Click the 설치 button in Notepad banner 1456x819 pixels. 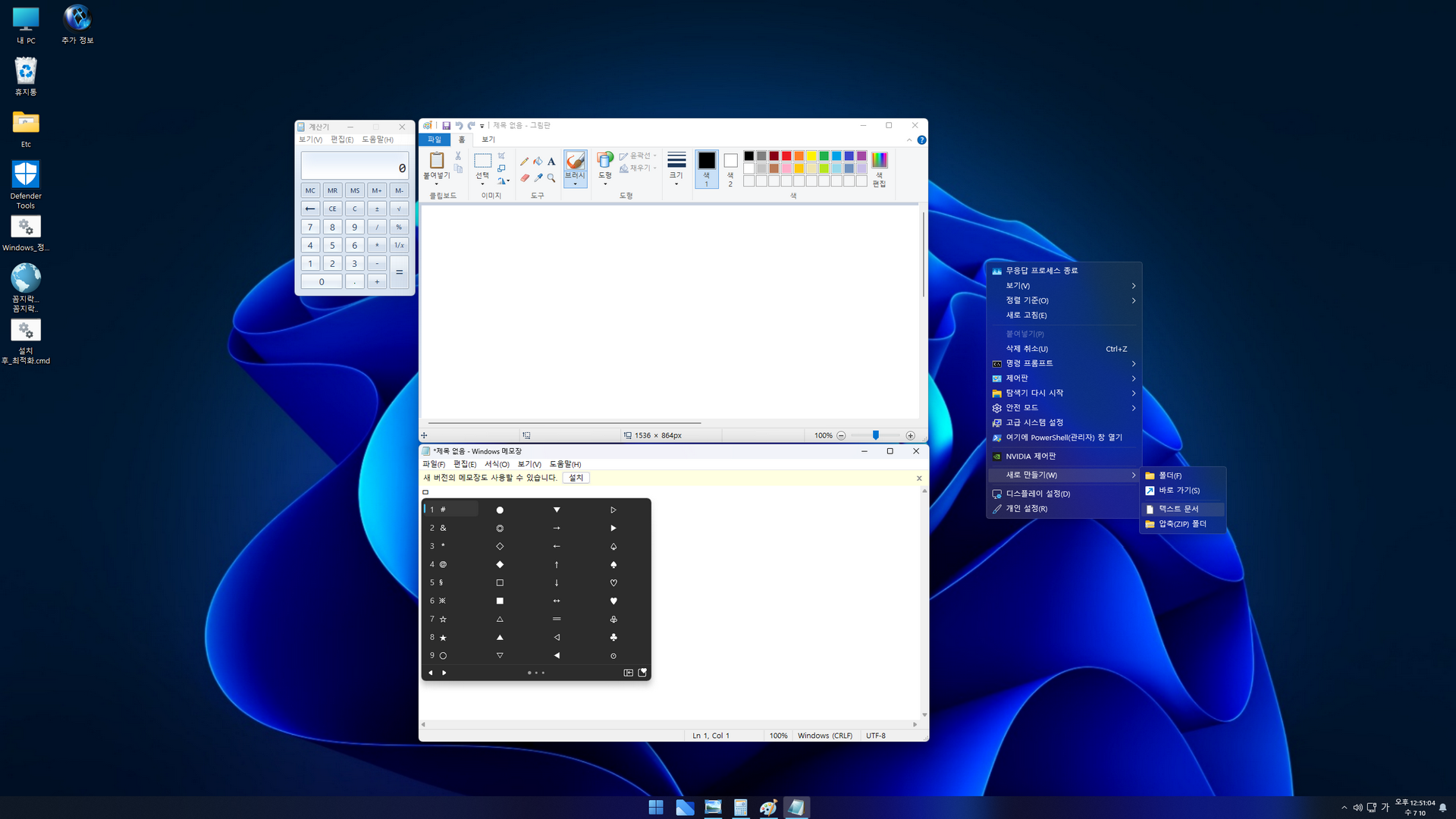click(576, 478)
